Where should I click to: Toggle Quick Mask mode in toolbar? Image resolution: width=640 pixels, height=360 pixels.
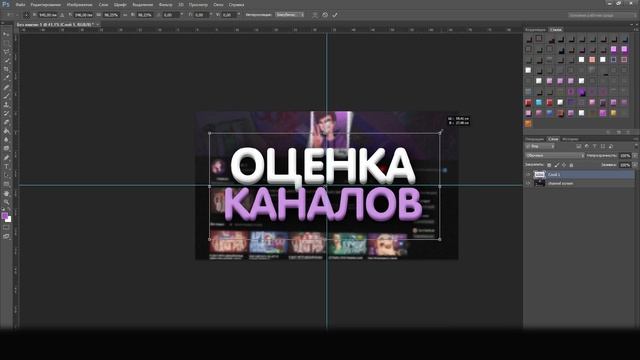(x=6, y=228)
